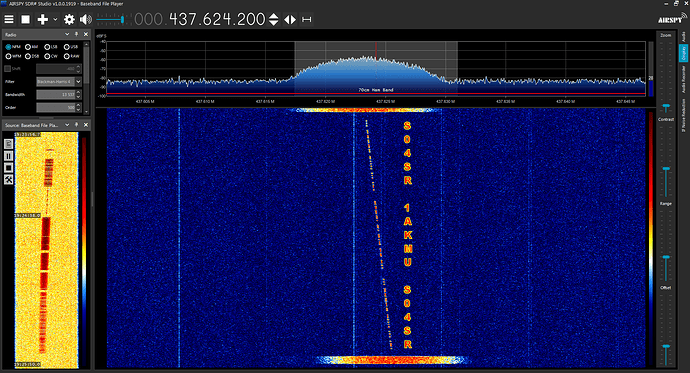Screen dimensions: 690x373
Task: Click the plus add-panel icon
Action: point(43,19)
